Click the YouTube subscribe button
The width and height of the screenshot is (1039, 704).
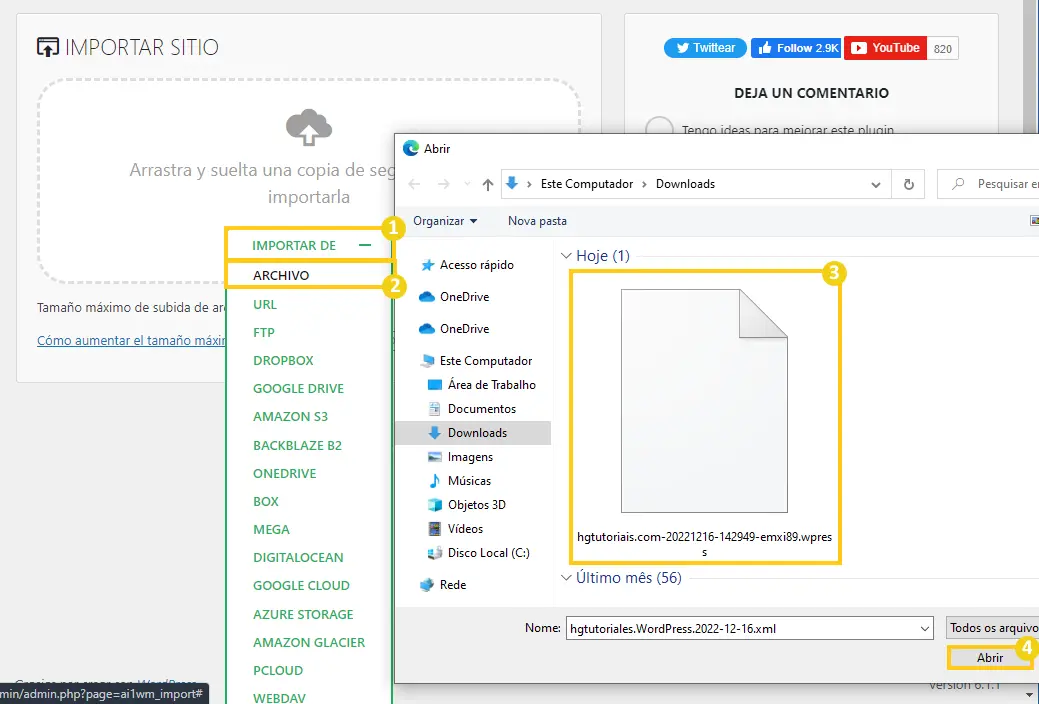885,48
